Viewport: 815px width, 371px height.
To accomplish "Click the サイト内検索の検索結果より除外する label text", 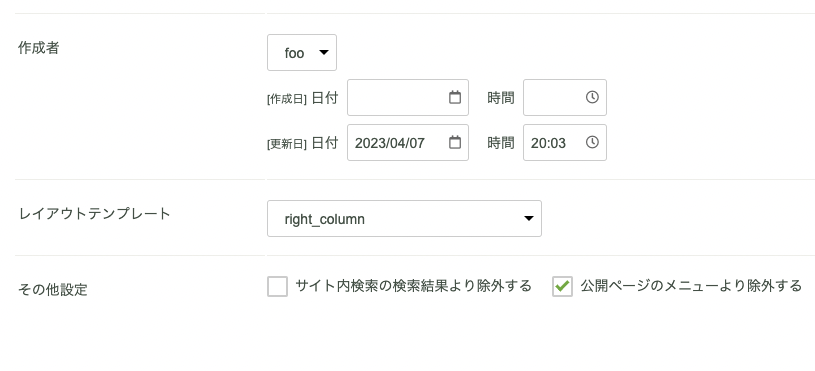I will [x=413, y=286].
